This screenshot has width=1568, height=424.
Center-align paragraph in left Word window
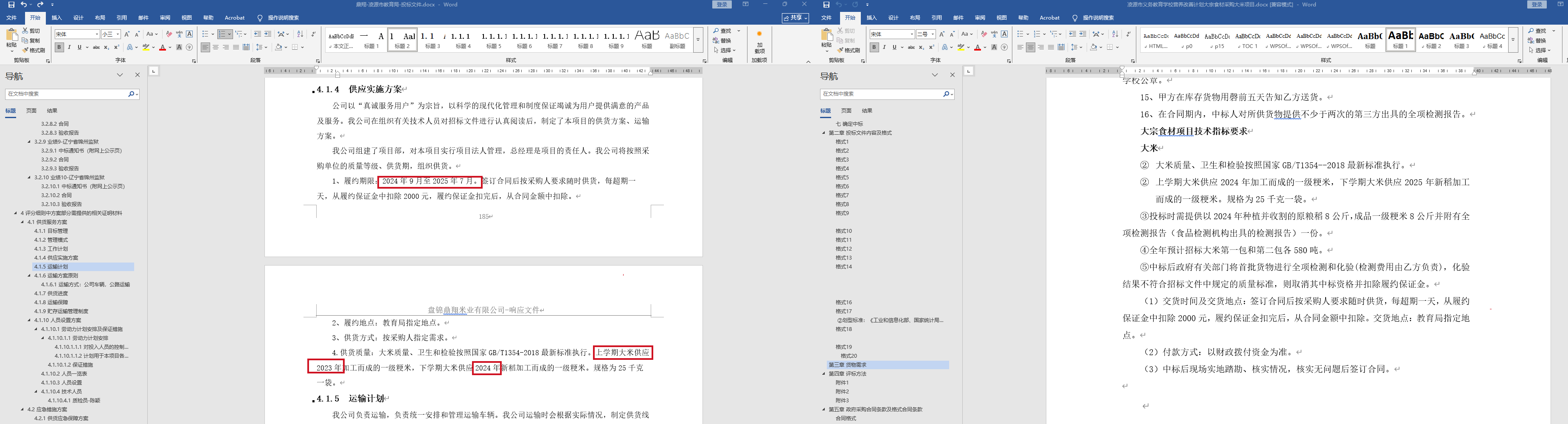coord(216,47)
